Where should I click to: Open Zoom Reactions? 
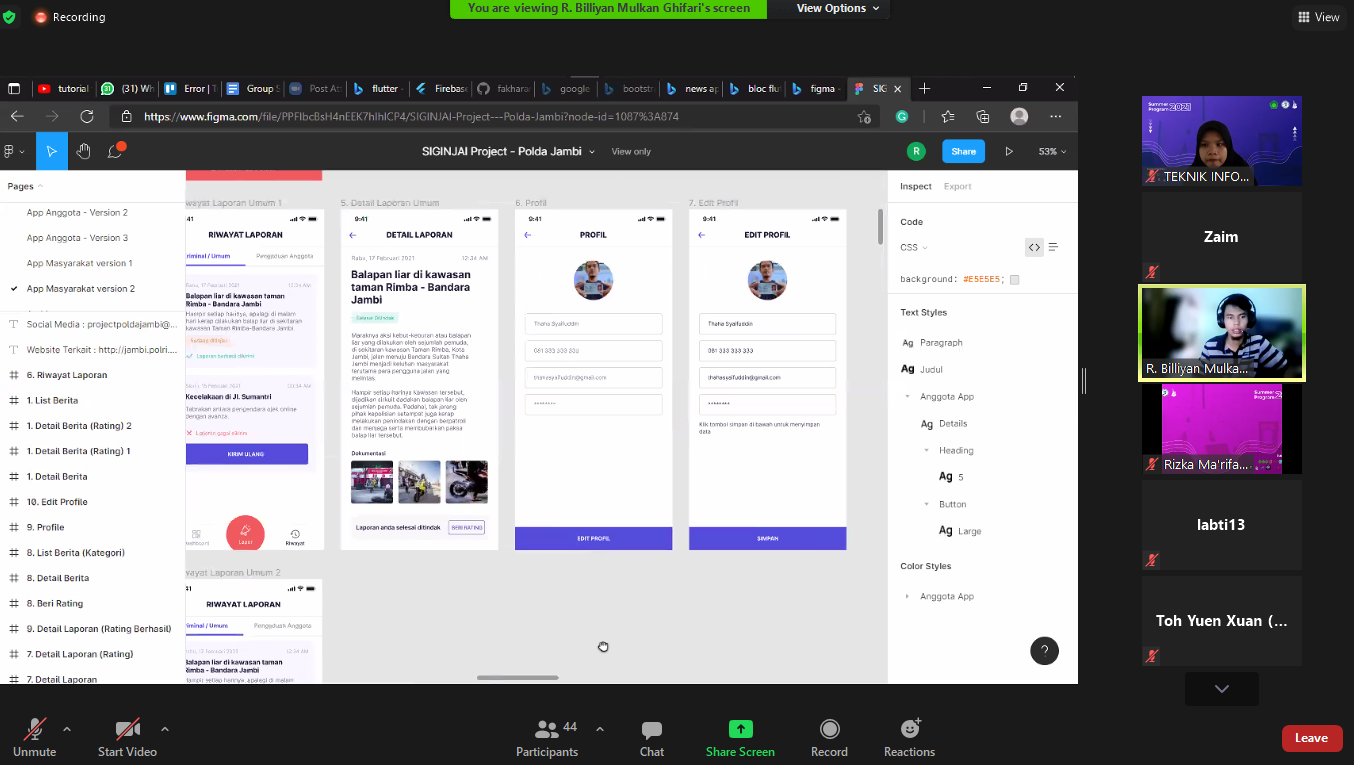click(x=909, y=738)
